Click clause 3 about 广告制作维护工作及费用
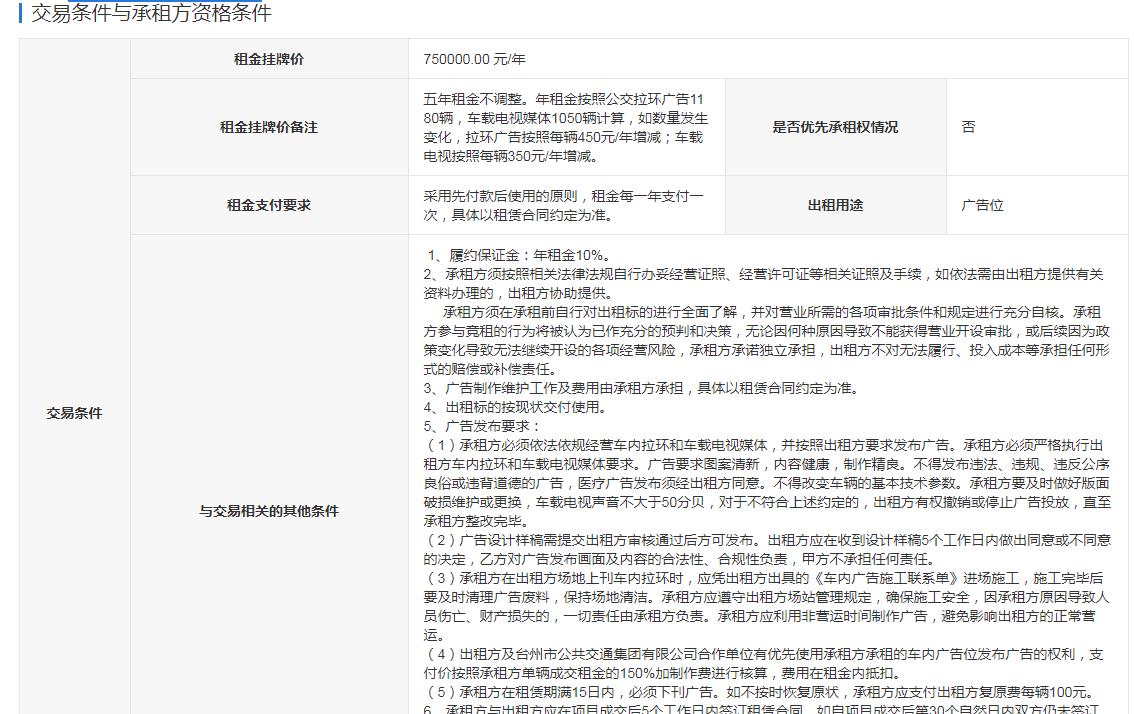Viewport: 1134px width, 714px height. click(x=640, y=388)
